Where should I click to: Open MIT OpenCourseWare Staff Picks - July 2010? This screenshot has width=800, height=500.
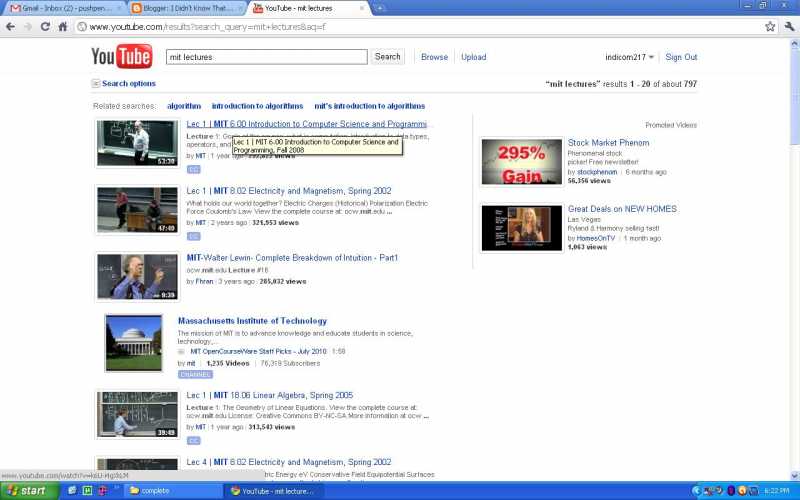pos(258,352)
